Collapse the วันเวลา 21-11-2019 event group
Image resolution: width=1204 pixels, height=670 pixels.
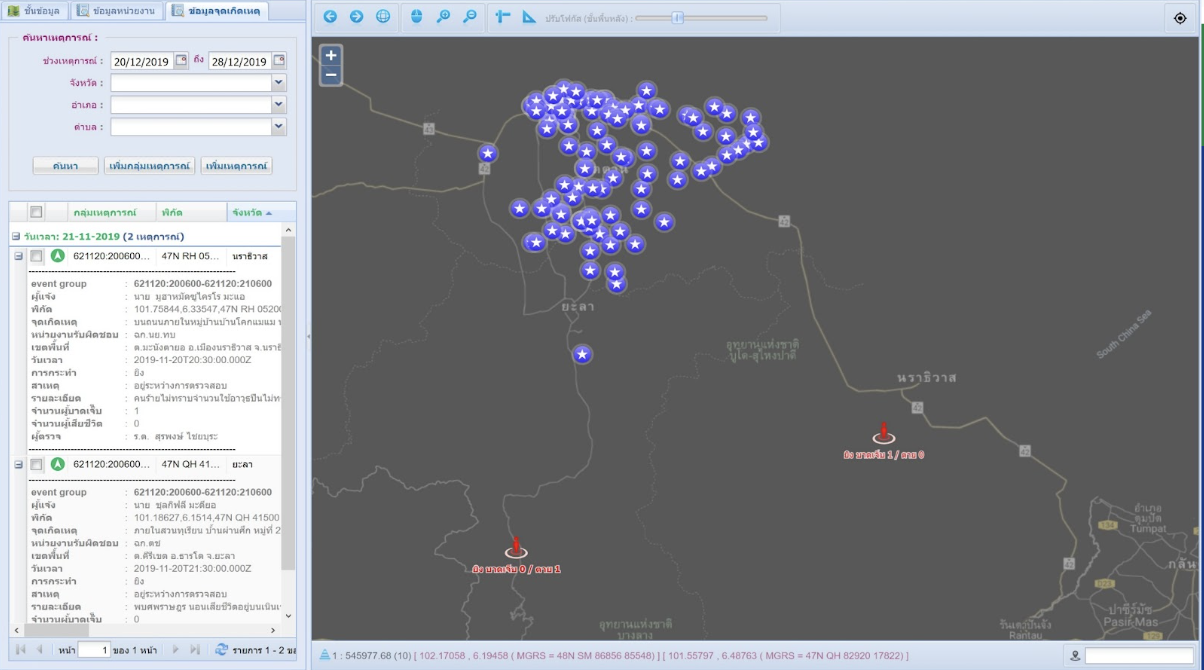[16, 236]
